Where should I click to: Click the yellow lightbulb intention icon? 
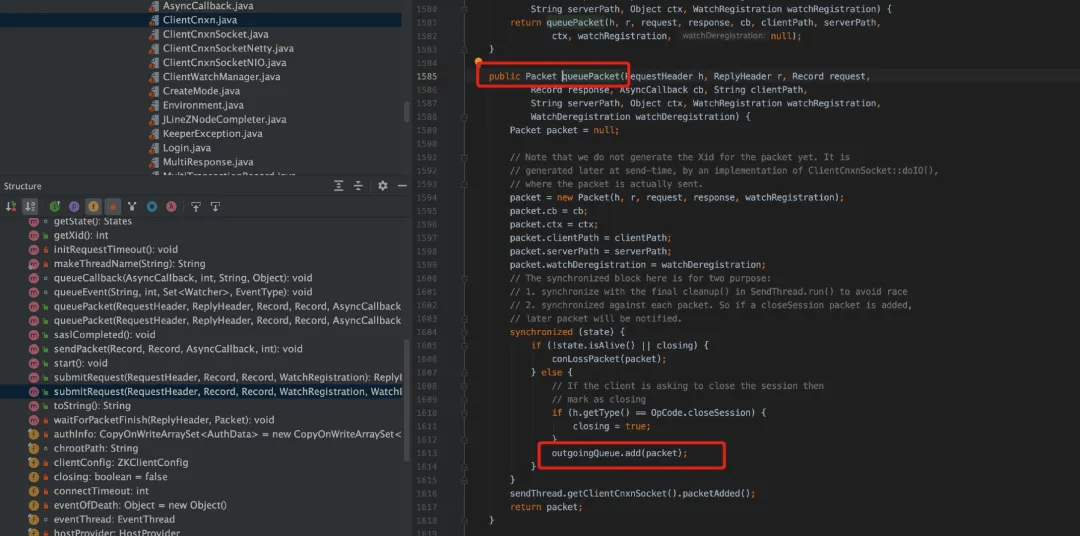pos(479,63)
